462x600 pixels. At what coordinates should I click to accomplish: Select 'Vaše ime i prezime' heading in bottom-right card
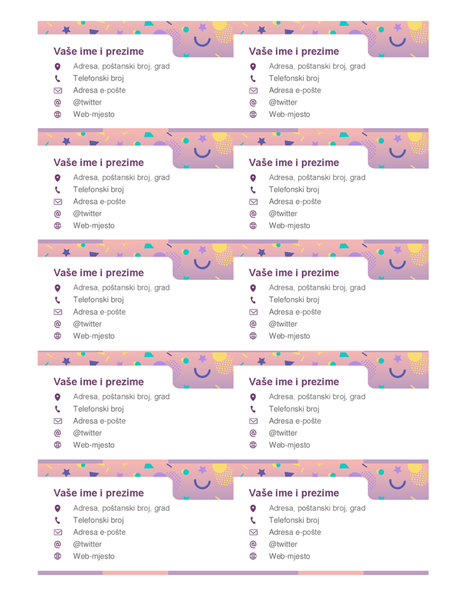[x=294, y=493]
